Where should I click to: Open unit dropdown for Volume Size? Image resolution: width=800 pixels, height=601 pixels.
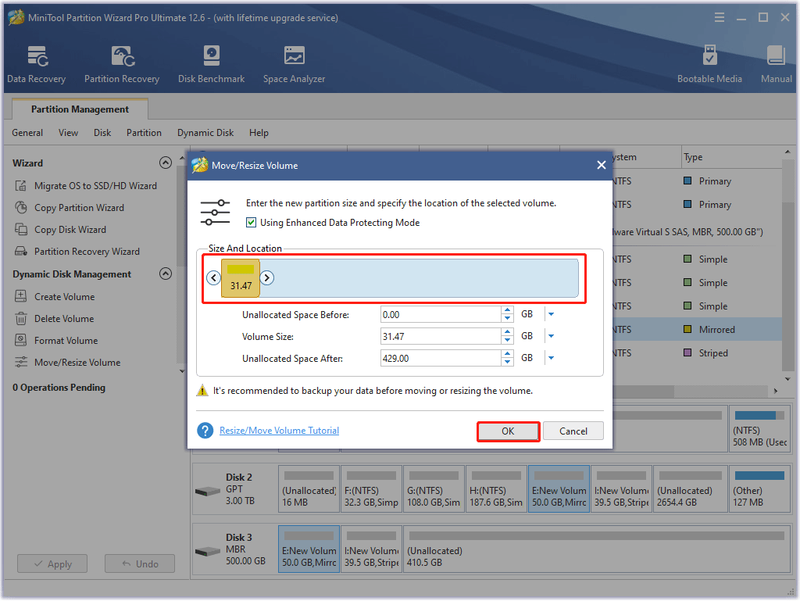tap(551, 336)
